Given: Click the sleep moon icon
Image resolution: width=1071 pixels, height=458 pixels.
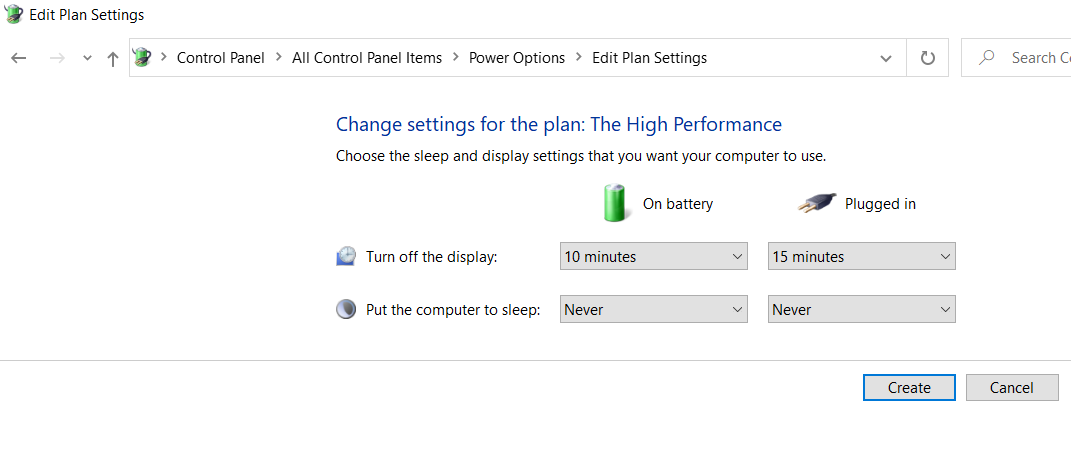Looking at the screenshot, I should pos(346,310).
